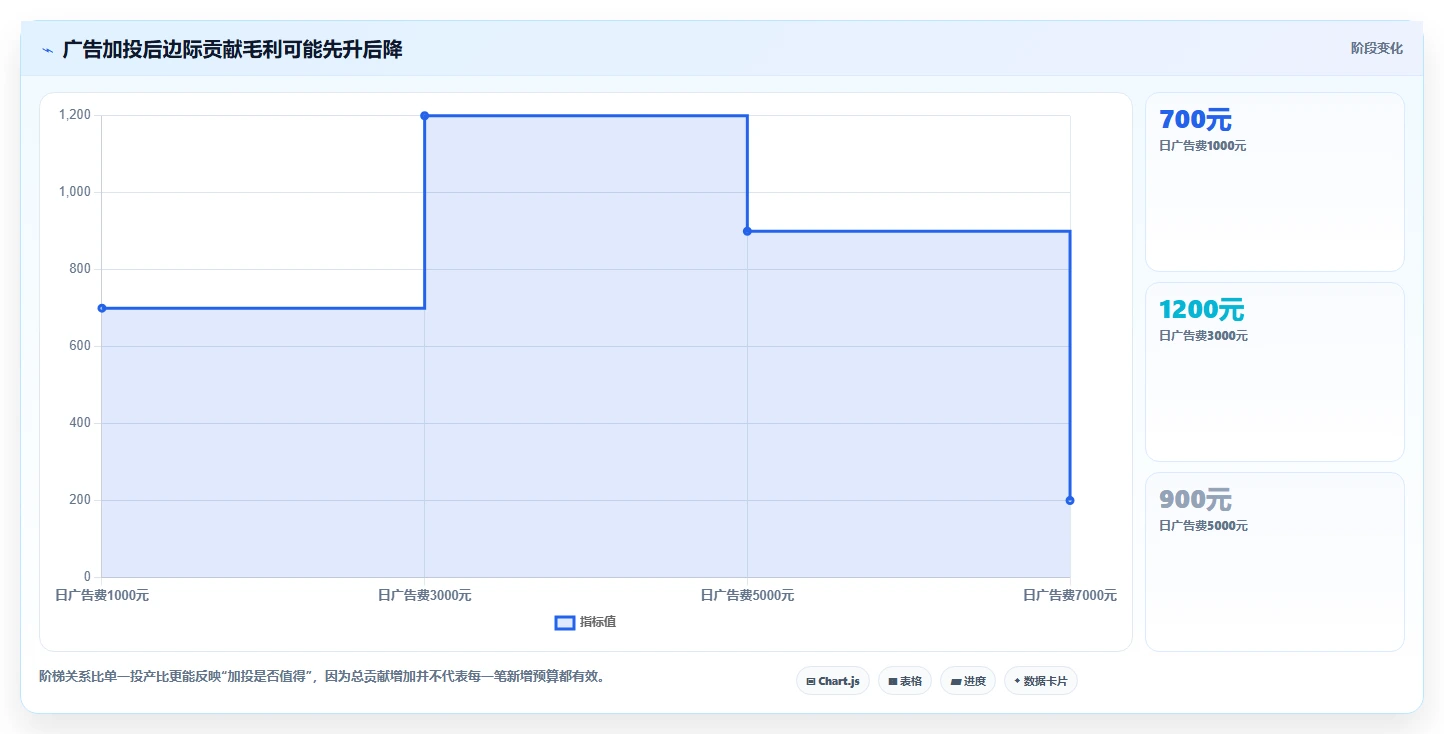
Task: Click the 阶段变化 label in header
Action: 1377,48
